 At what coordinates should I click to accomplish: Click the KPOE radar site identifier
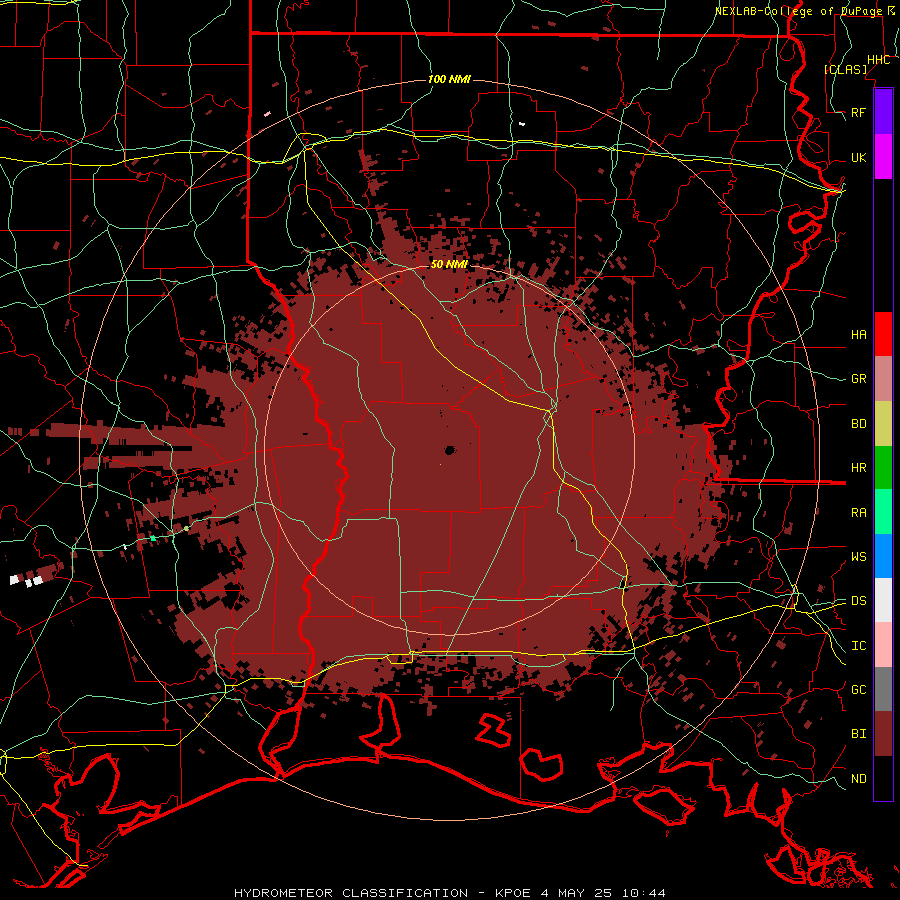tap(515, 893)
